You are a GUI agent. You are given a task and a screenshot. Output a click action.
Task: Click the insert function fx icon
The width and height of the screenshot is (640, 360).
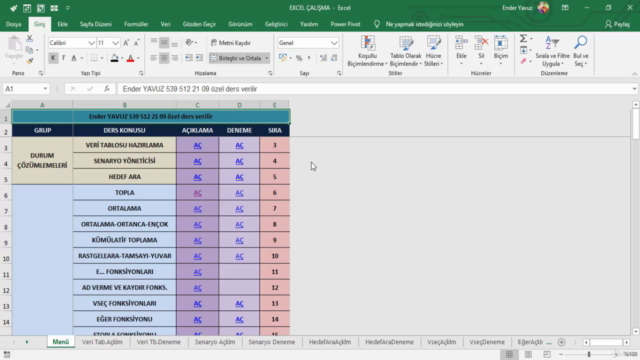[x=107, y=89]
